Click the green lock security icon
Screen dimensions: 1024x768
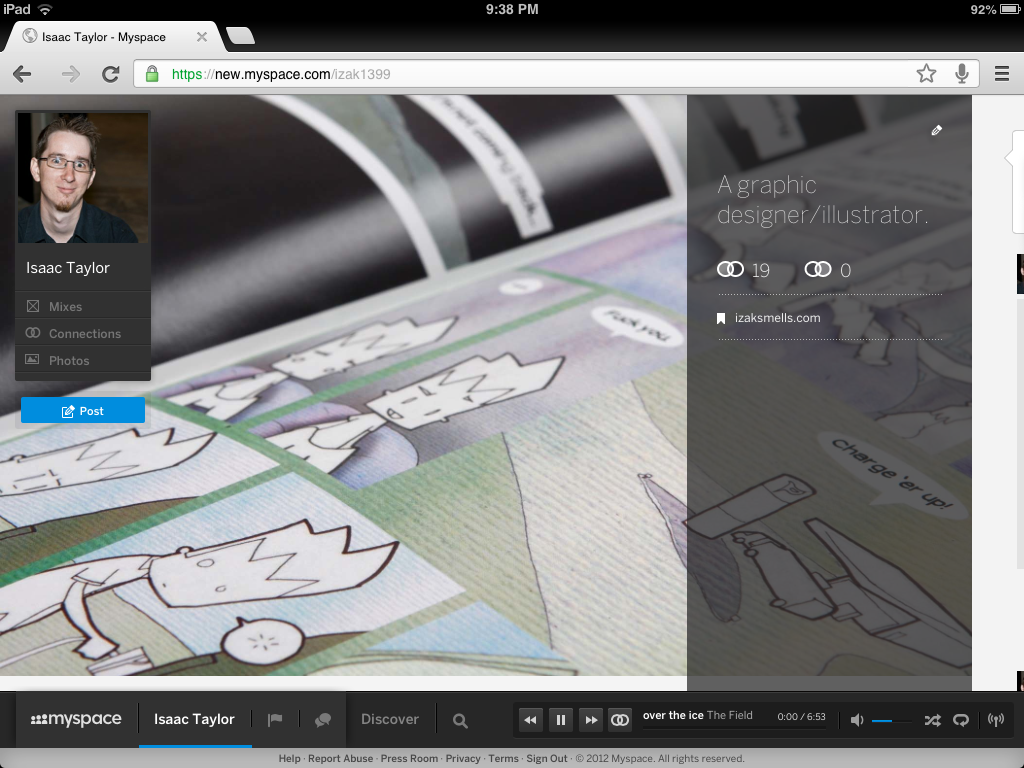[152, 74]
